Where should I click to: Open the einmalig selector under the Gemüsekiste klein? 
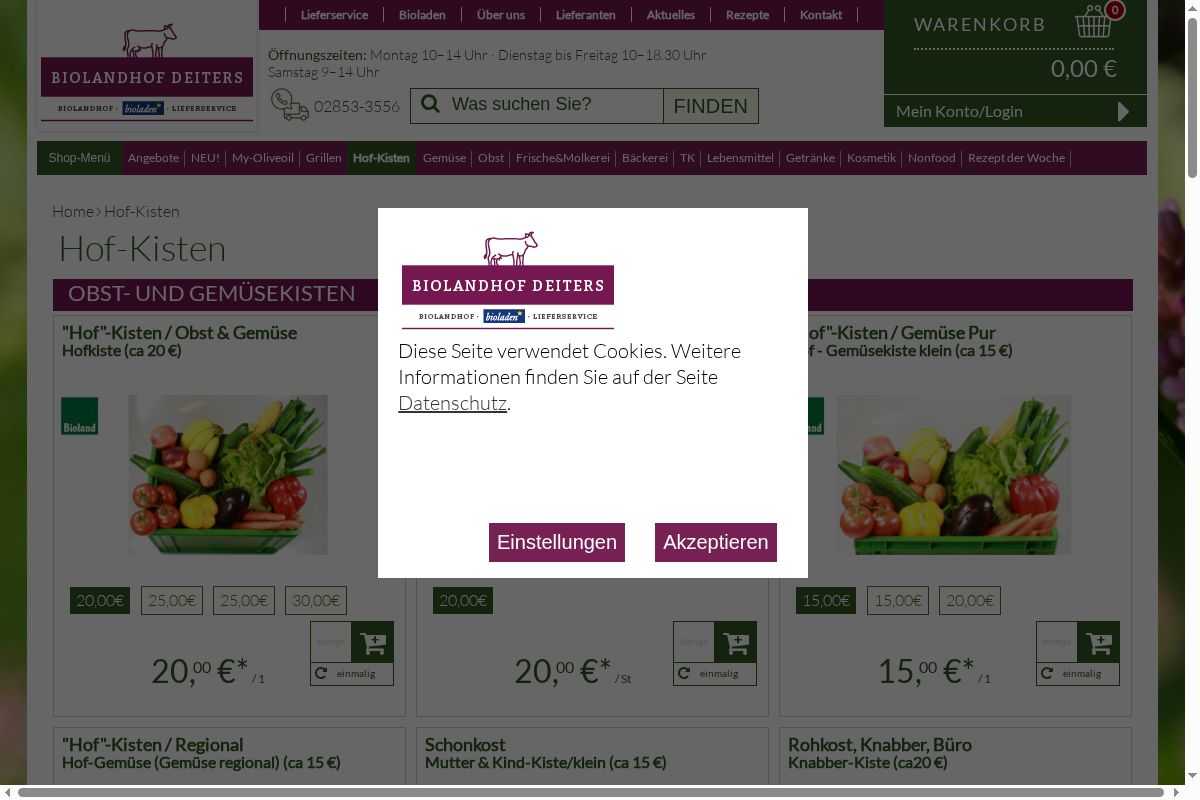[1078, 674]
